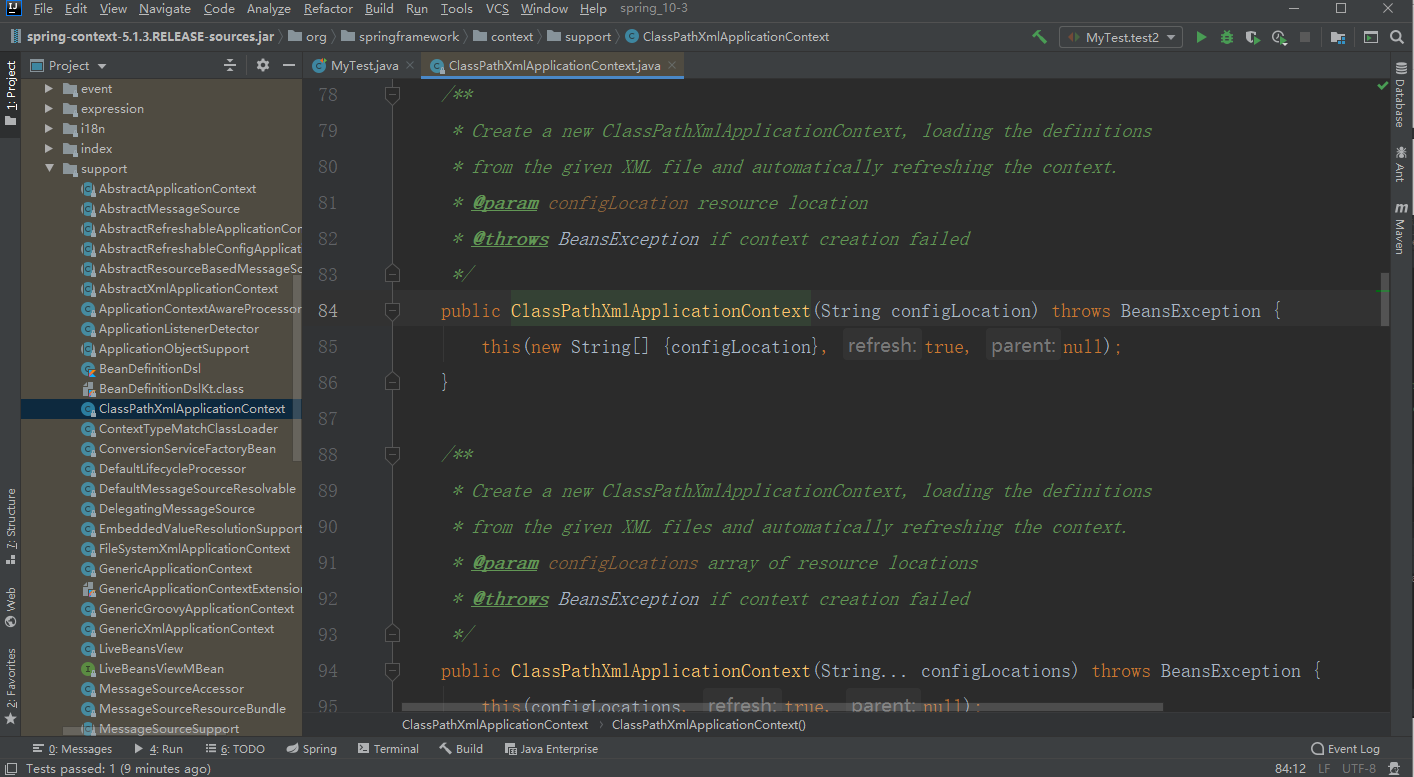The image size is (1414, 777).
Task: Click tool window quick-access icon in status bar
Action: [x=11, y=768]
